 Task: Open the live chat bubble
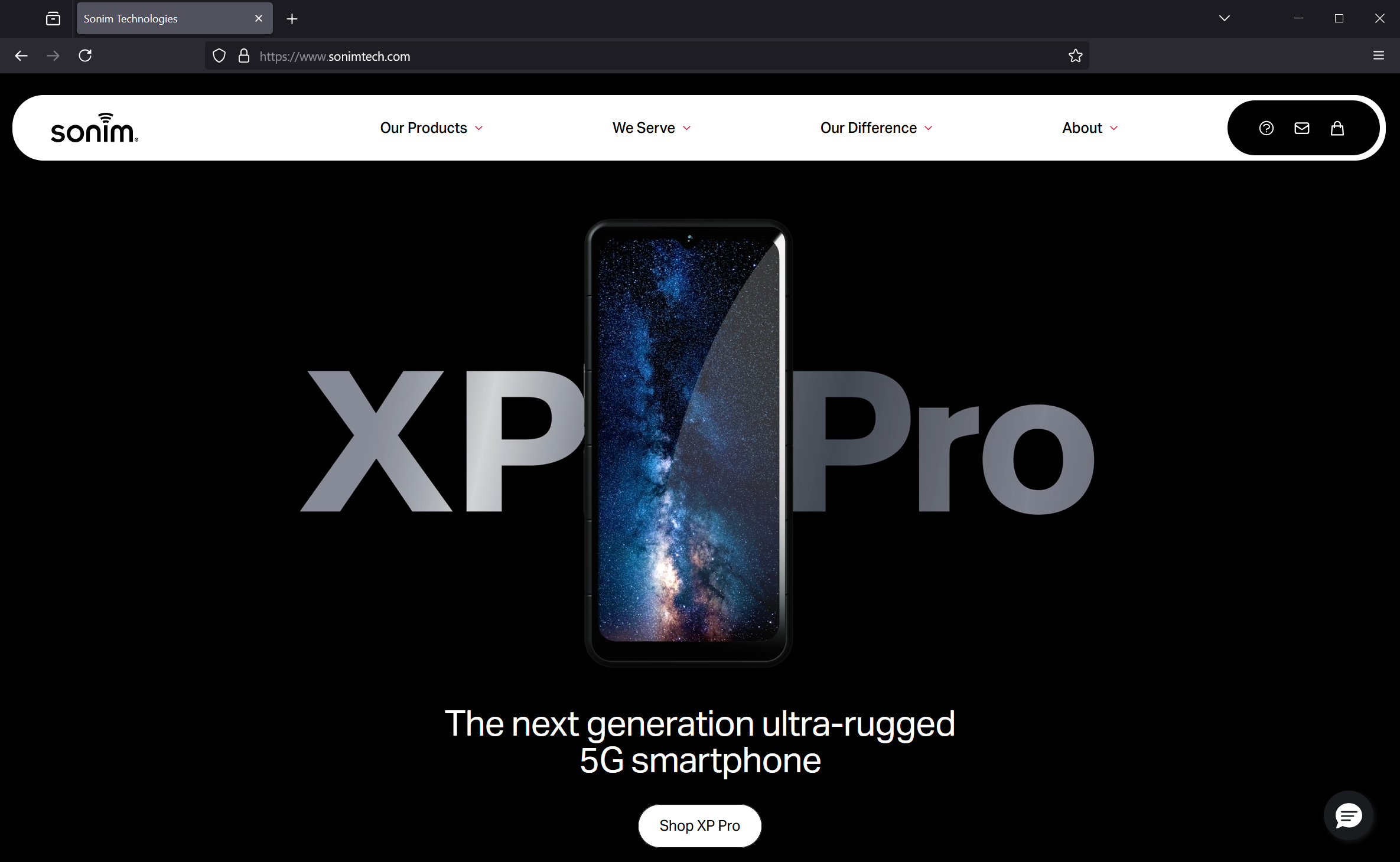1348,815
